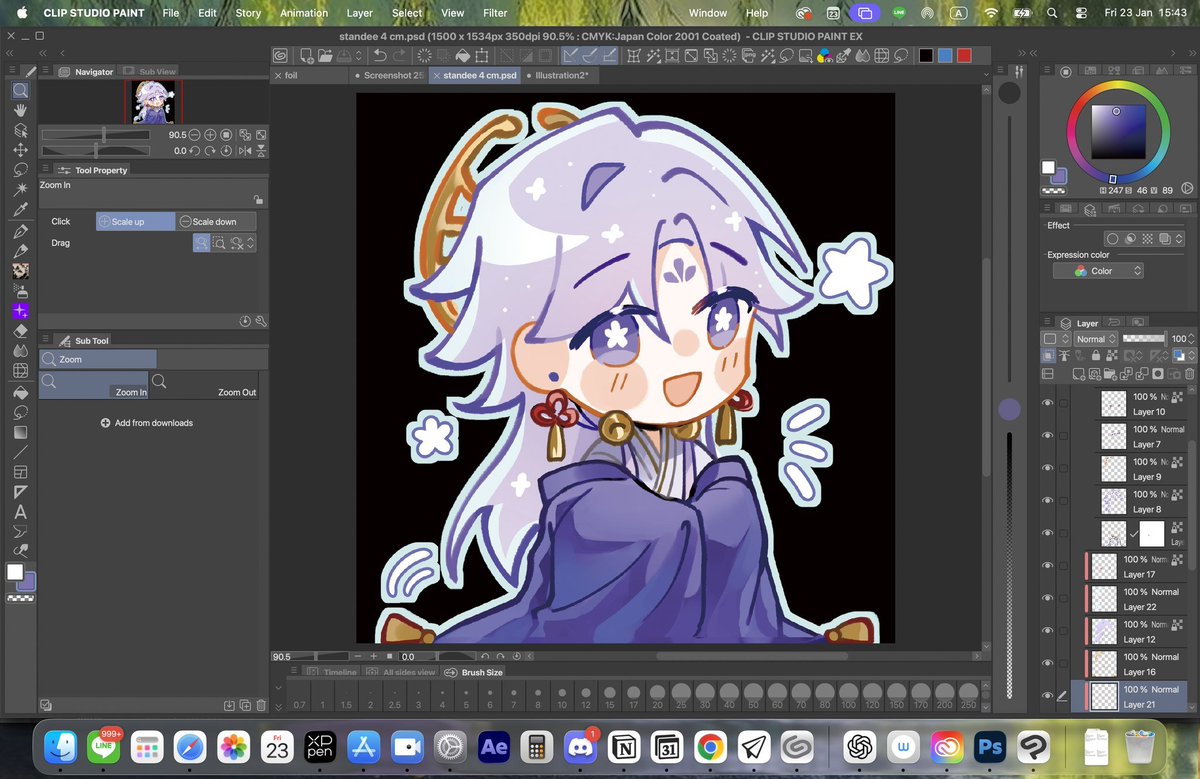Viewport: 1200px width, 779px height.
Task: Open the Layer panel menu
Action: [1048, 323]
